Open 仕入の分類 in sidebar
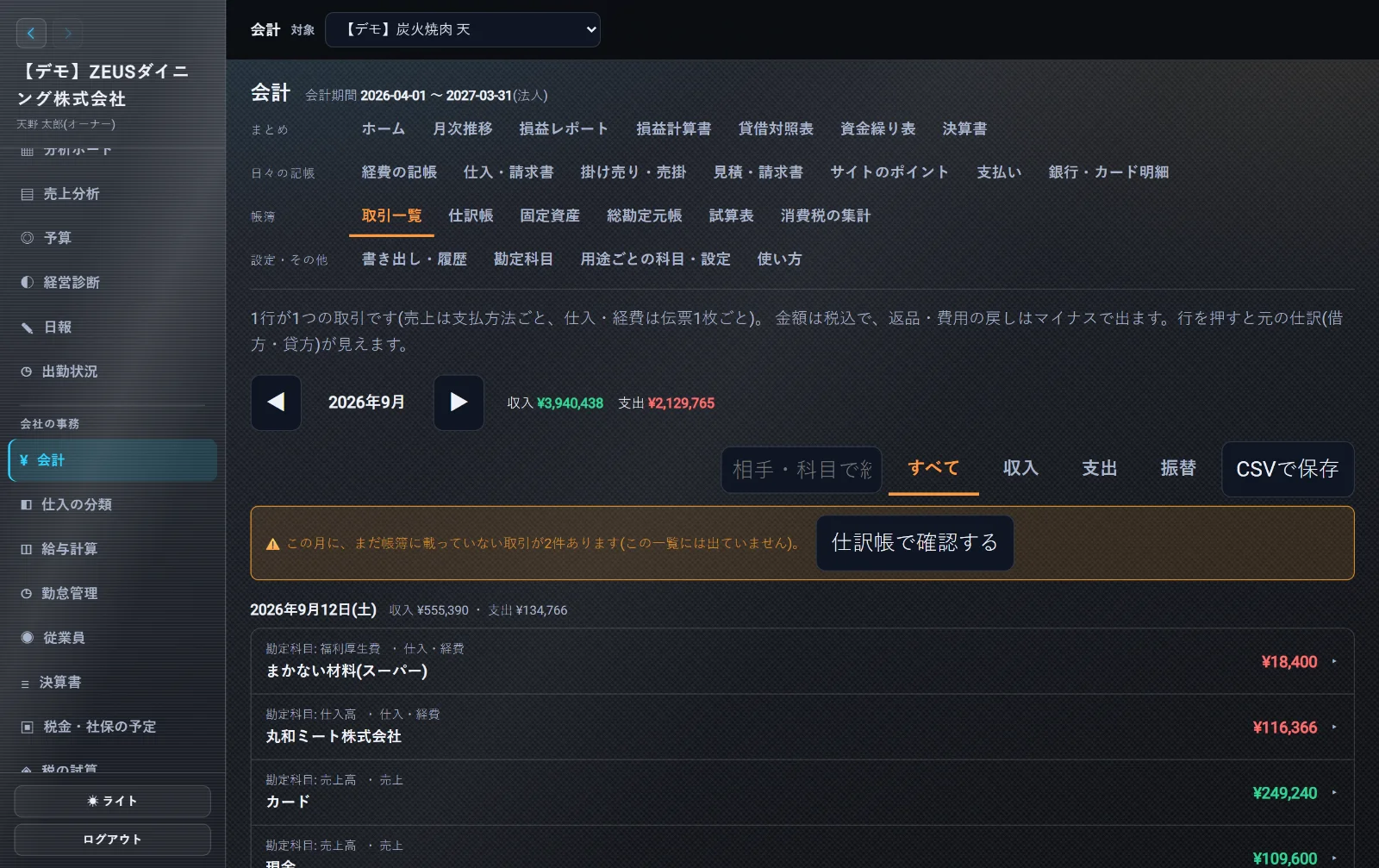The width and height of the screenshot is (1379, 868). pyautogui.click(x=112, y=504)
